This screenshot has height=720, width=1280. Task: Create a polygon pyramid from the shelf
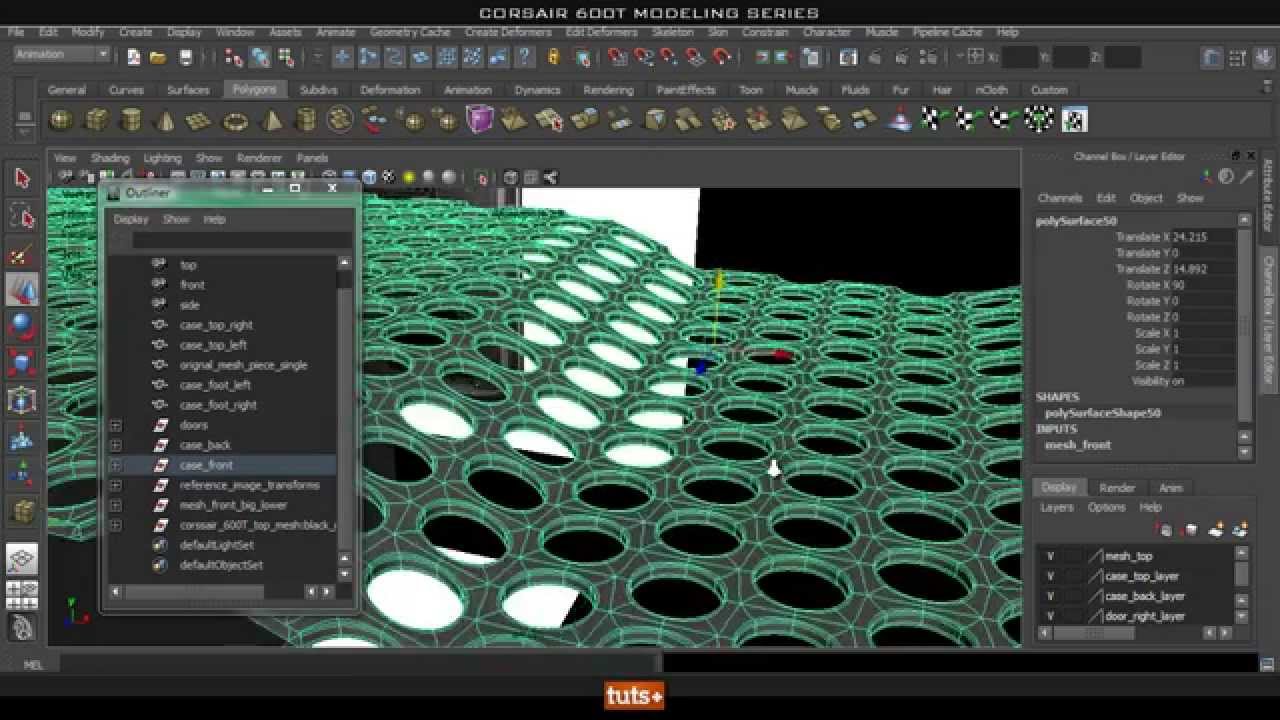270,121
